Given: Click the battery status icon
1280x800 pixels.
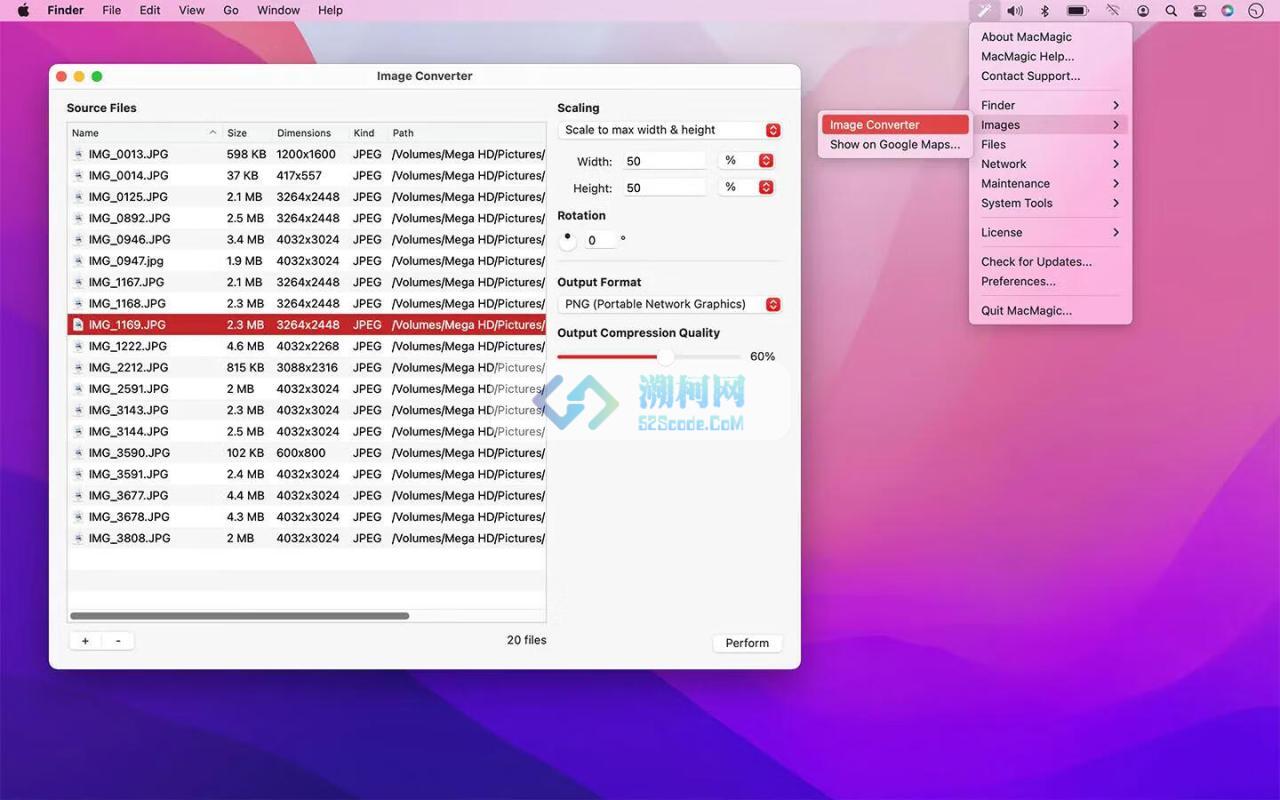Looking at the screenshot, I should click(1077, 11).
